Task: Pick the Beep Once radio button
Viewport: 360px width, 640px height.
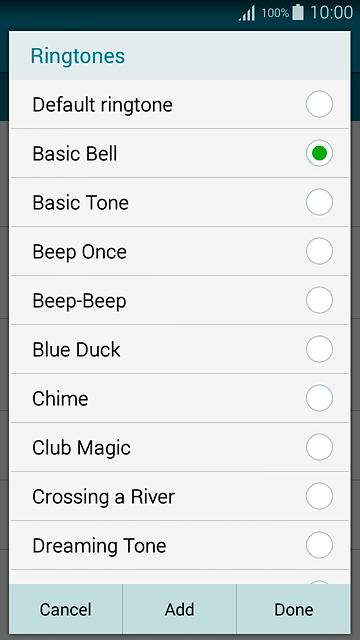Action: 319,251
